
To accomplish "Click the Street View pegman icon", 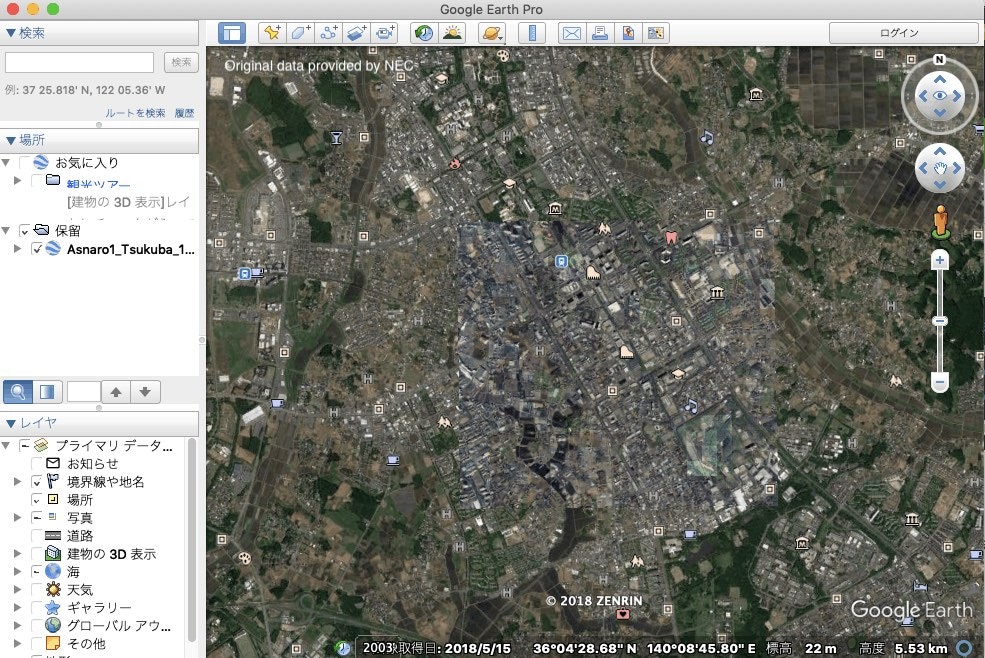I will 940,221.
